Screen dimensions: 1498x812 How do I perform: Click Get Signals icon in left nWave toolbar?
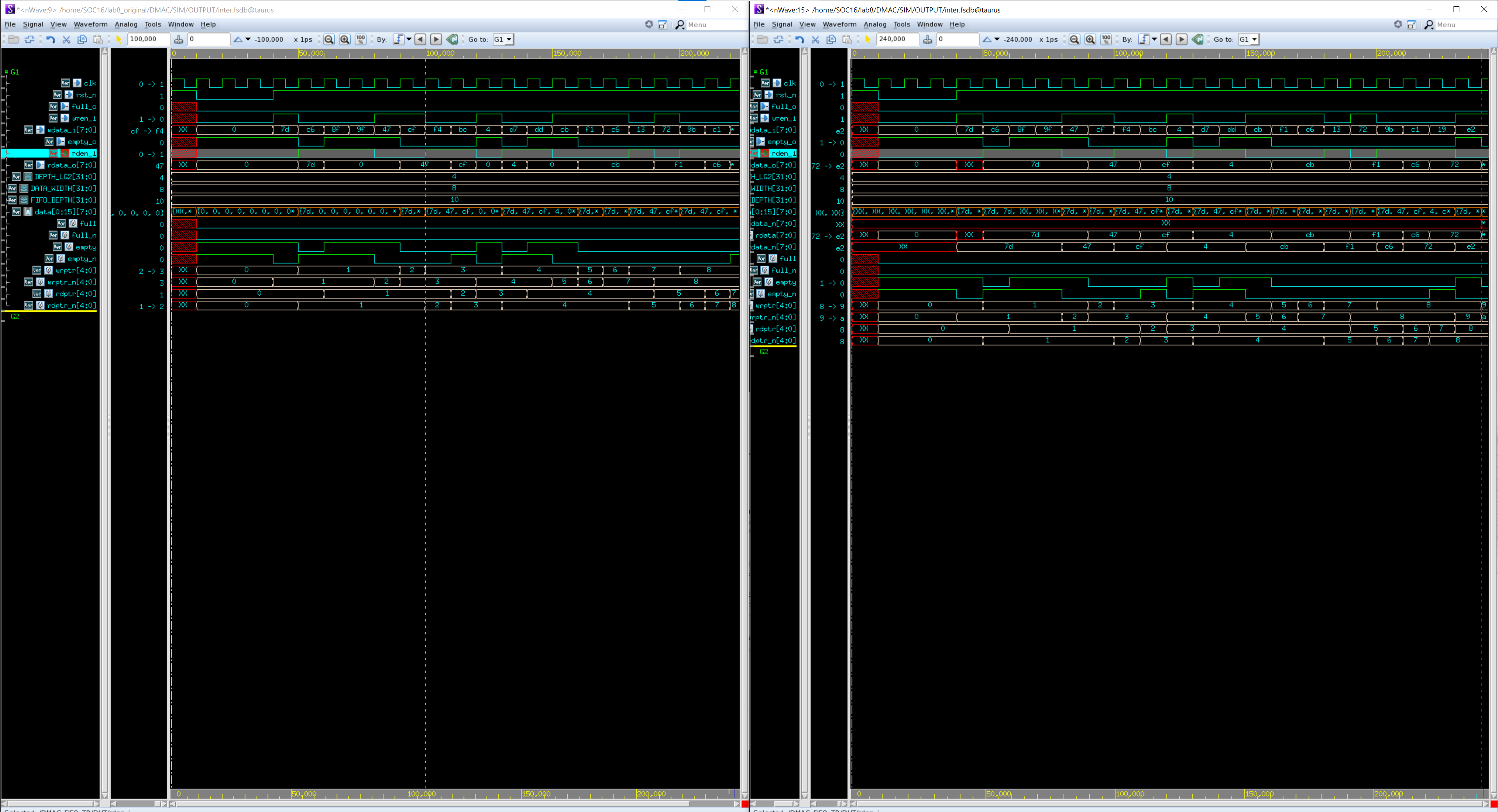[x=30, y=39]
